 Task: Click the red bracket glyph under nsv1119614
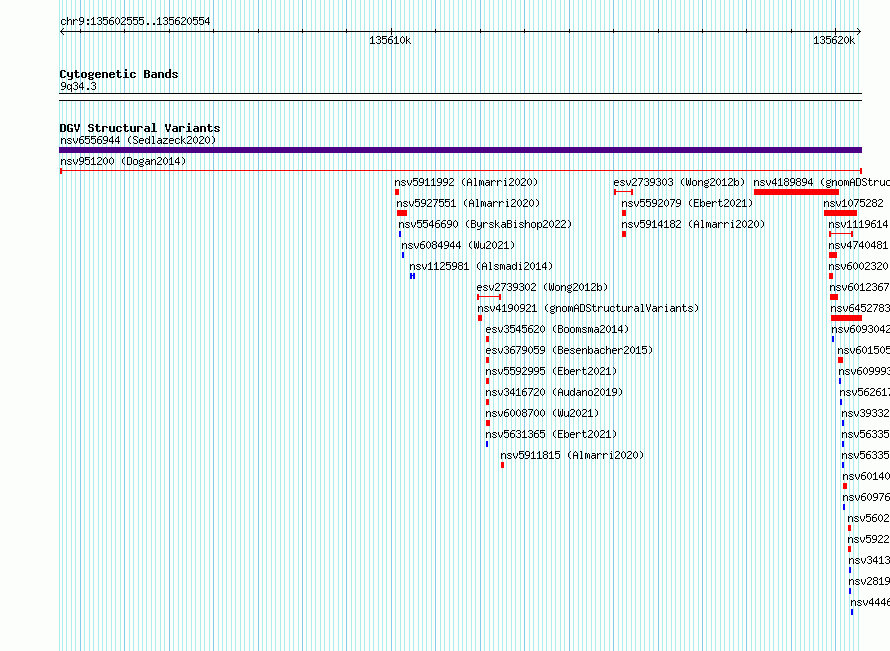click(841, 234)
